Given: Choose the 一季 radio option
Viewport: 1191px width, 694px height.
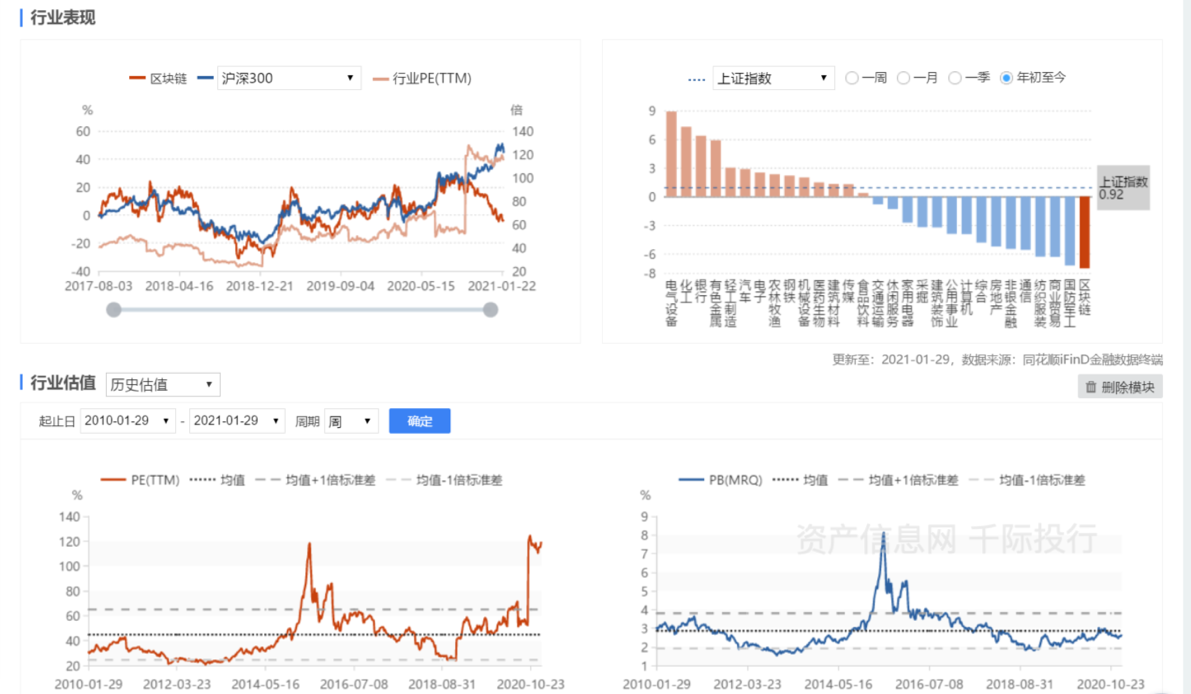Looking at the screenshot, I should 955,78.
